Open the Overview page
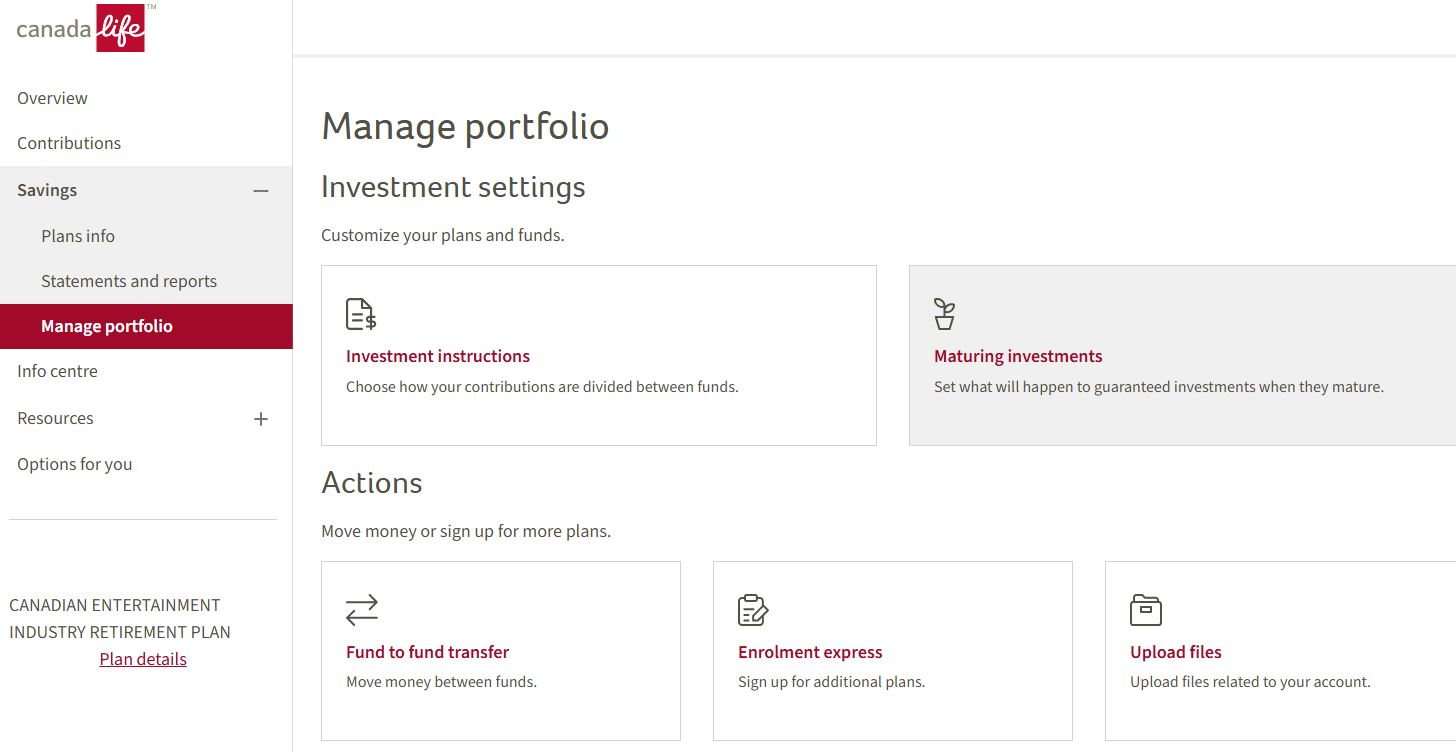 [52, 98]
